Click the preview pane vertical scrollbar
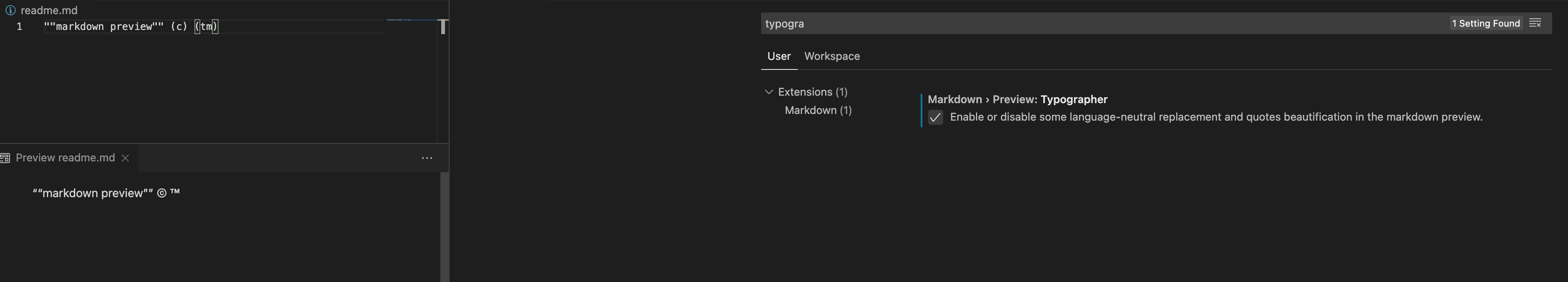 [444, 227]
